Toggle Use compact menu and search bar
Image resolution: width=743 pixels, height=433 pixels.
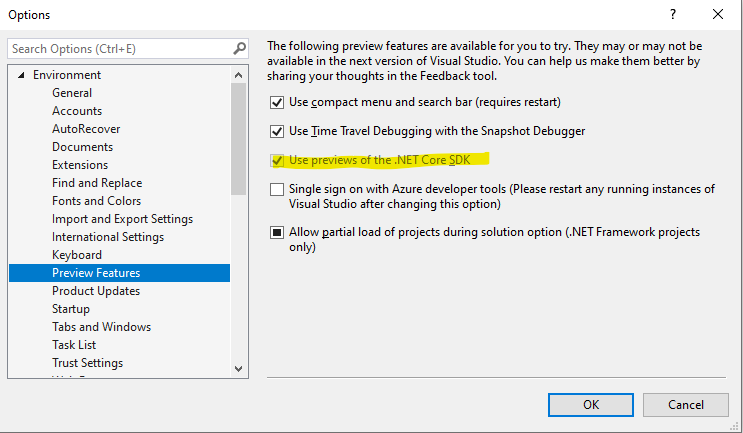pyautogui.click(x=277, y=102)
